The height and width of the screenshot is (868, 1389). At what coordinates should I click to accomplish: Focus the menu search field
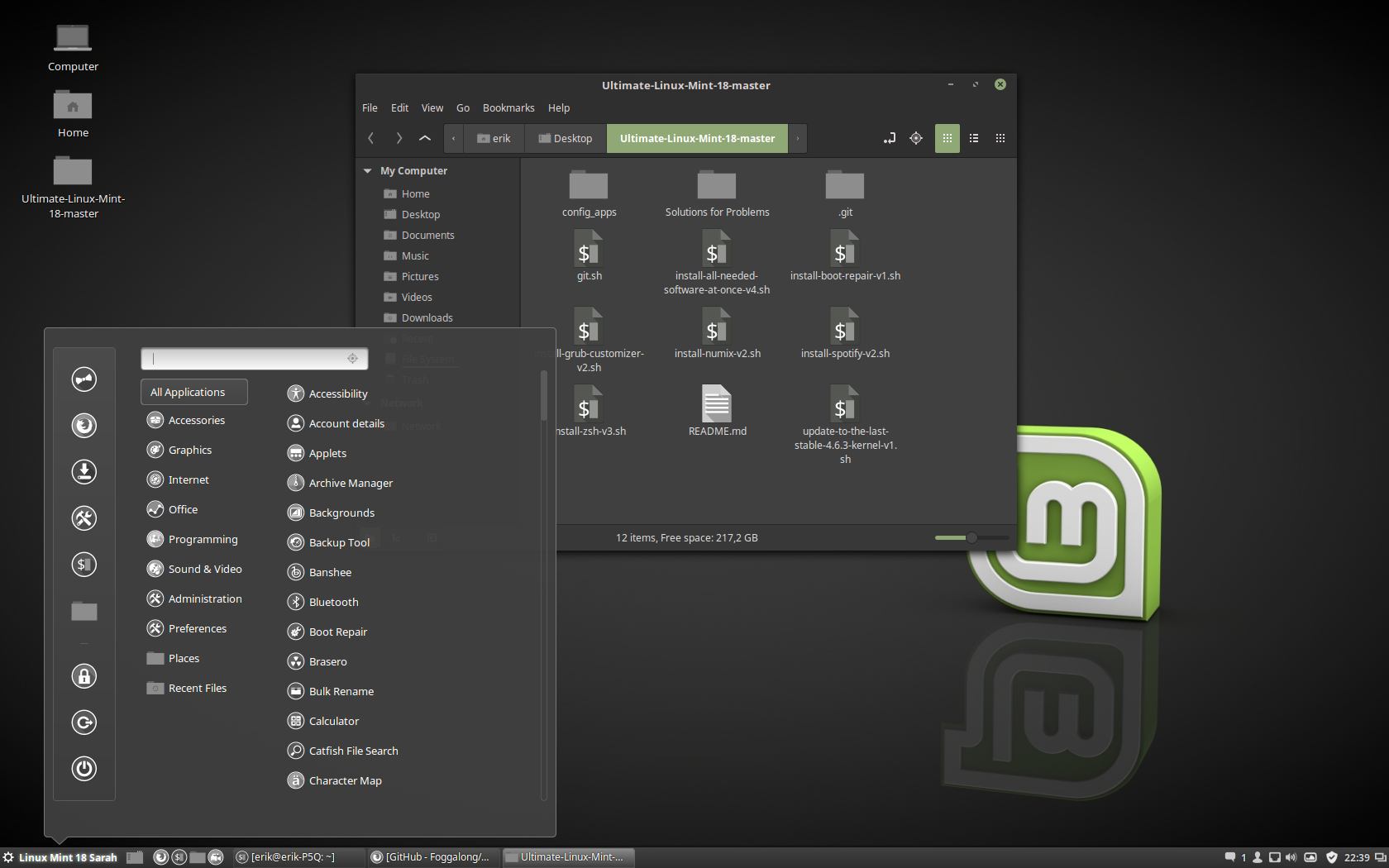pos(255,359)
